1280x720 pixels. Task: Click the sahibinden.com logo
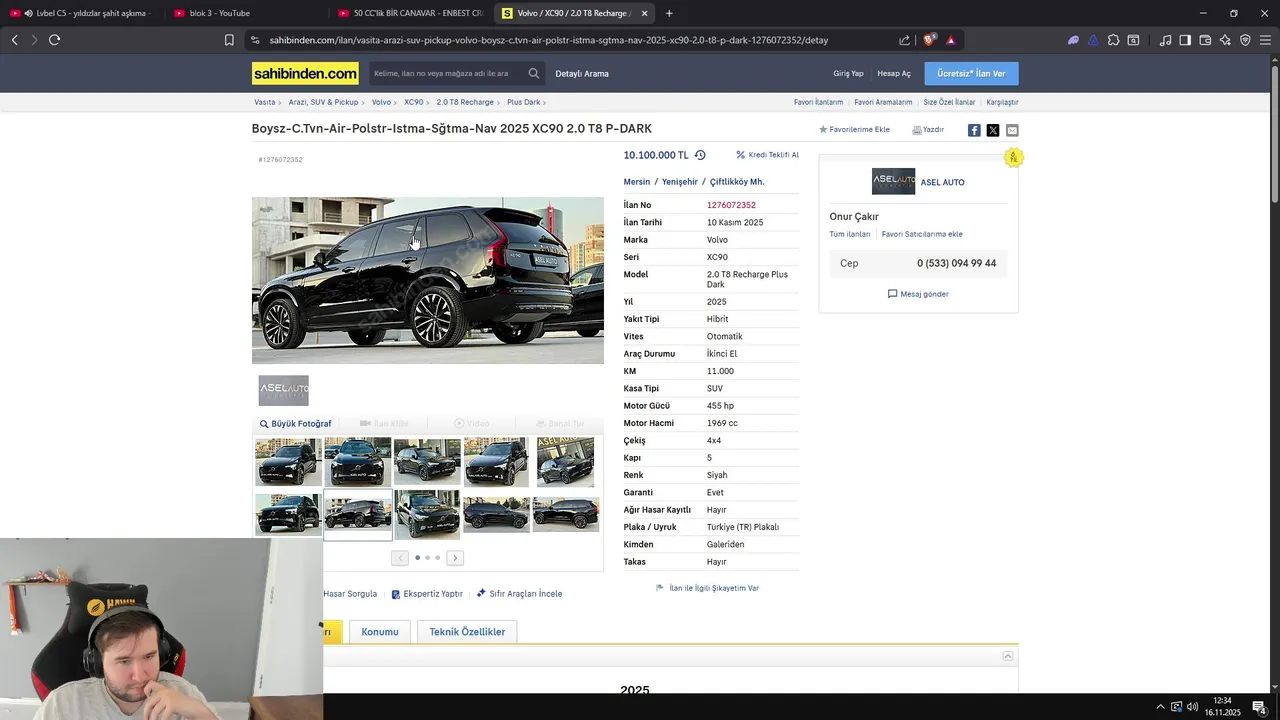coord(305,73)
